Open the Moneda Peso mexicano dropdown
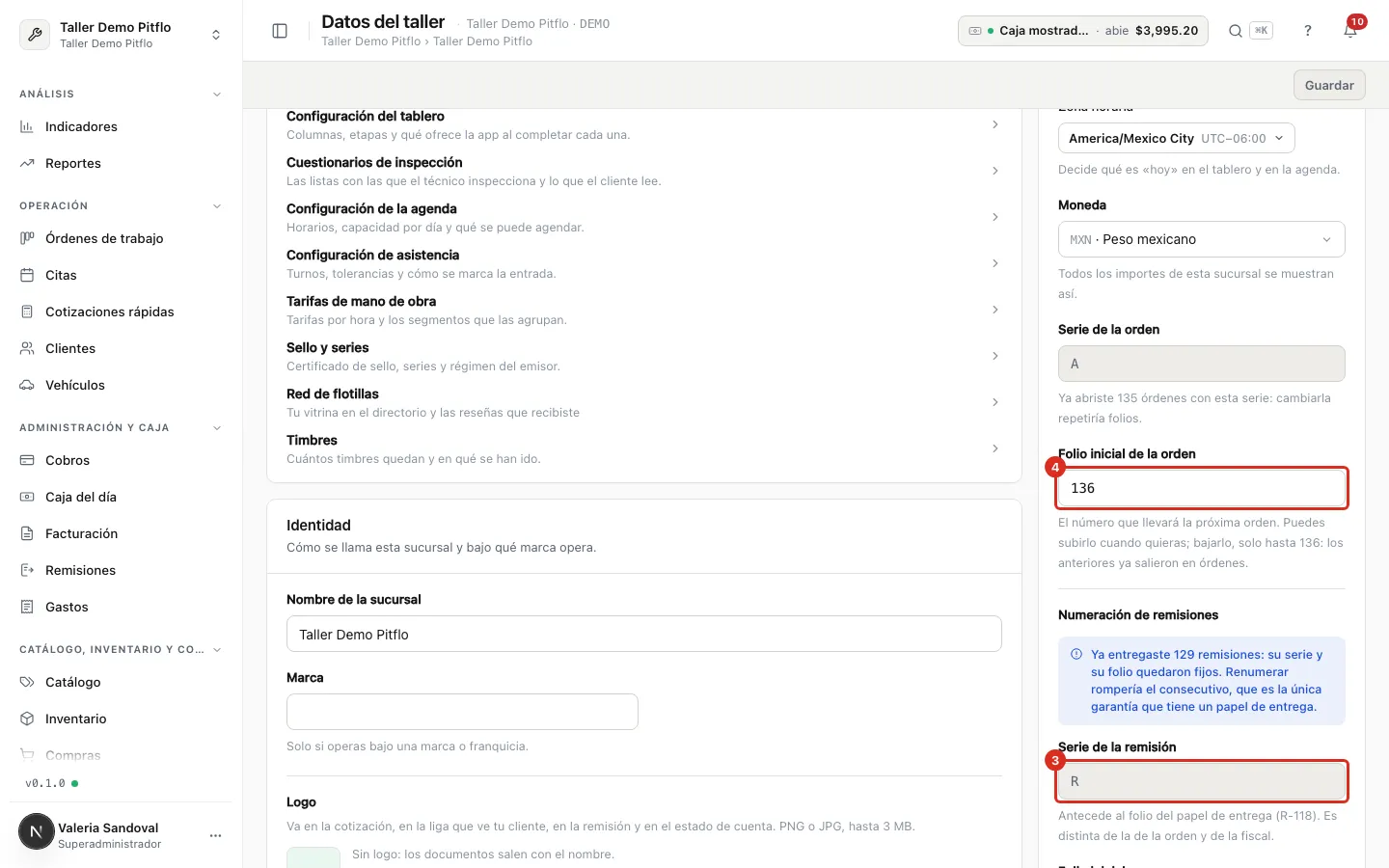Viewport: 1389px width, 868px height. (x=1201, y=239)
